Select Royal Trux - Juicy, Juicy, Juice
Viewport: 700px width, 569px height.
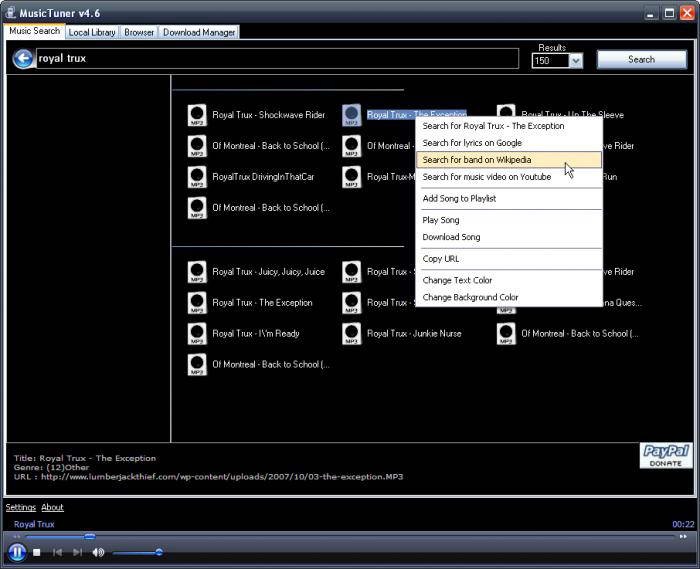(268, 272)
